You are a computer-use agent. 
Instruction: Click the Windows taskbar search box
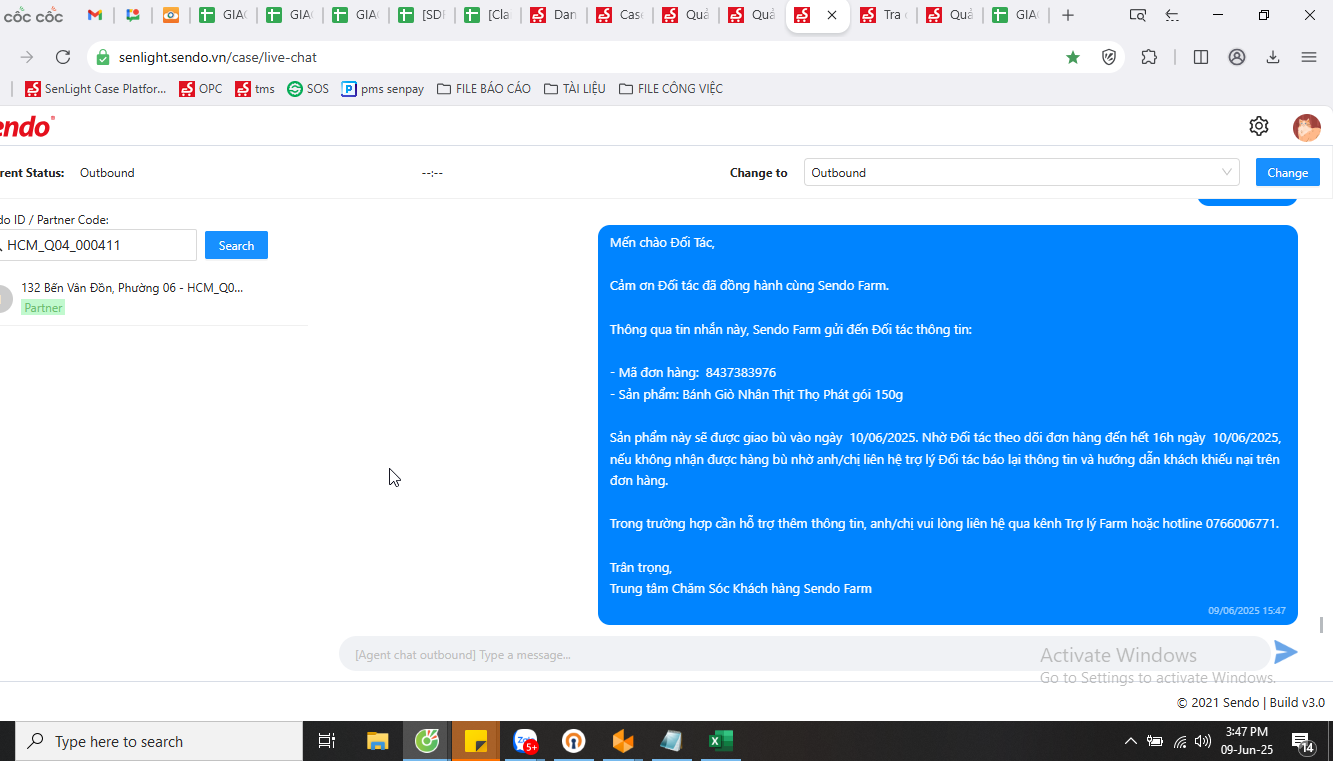(x=158, y=742)
